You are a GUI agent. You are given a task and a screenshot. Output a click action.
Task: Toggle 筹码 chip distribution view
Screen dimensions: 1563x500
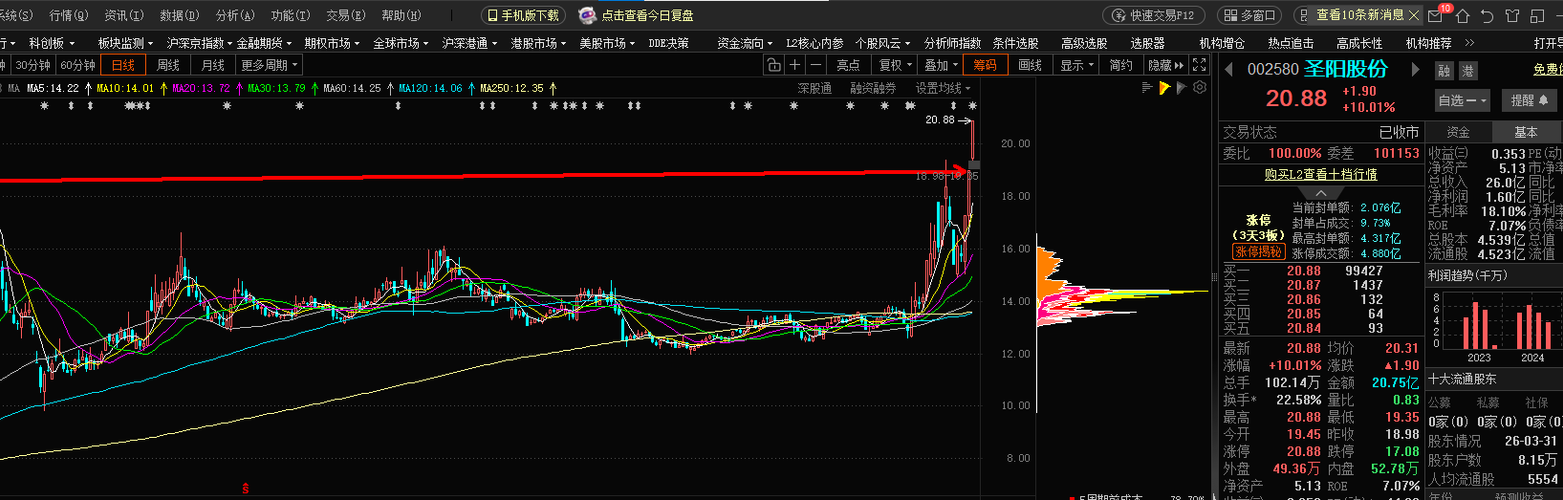pos(986,65)
